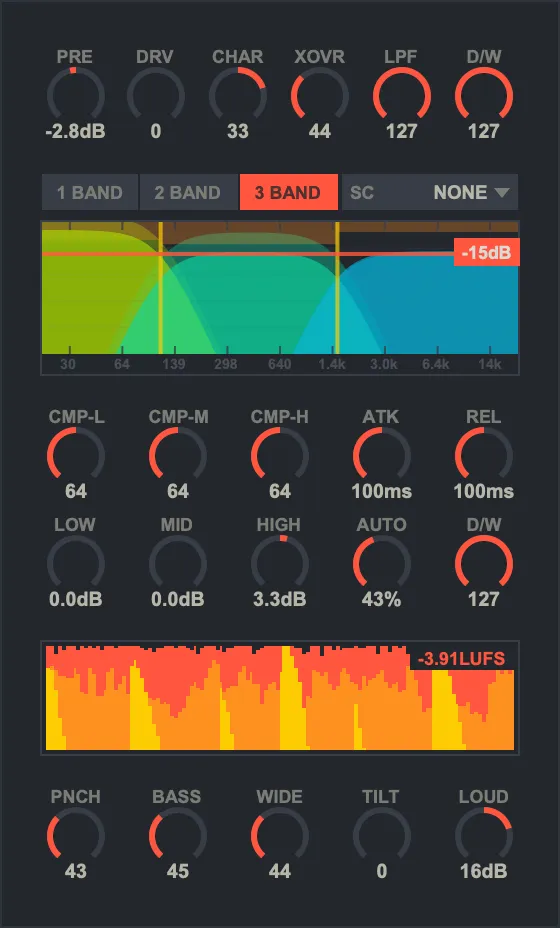
Task: Click the -3.91LUFS loudness readout
Action: [462, 659]
